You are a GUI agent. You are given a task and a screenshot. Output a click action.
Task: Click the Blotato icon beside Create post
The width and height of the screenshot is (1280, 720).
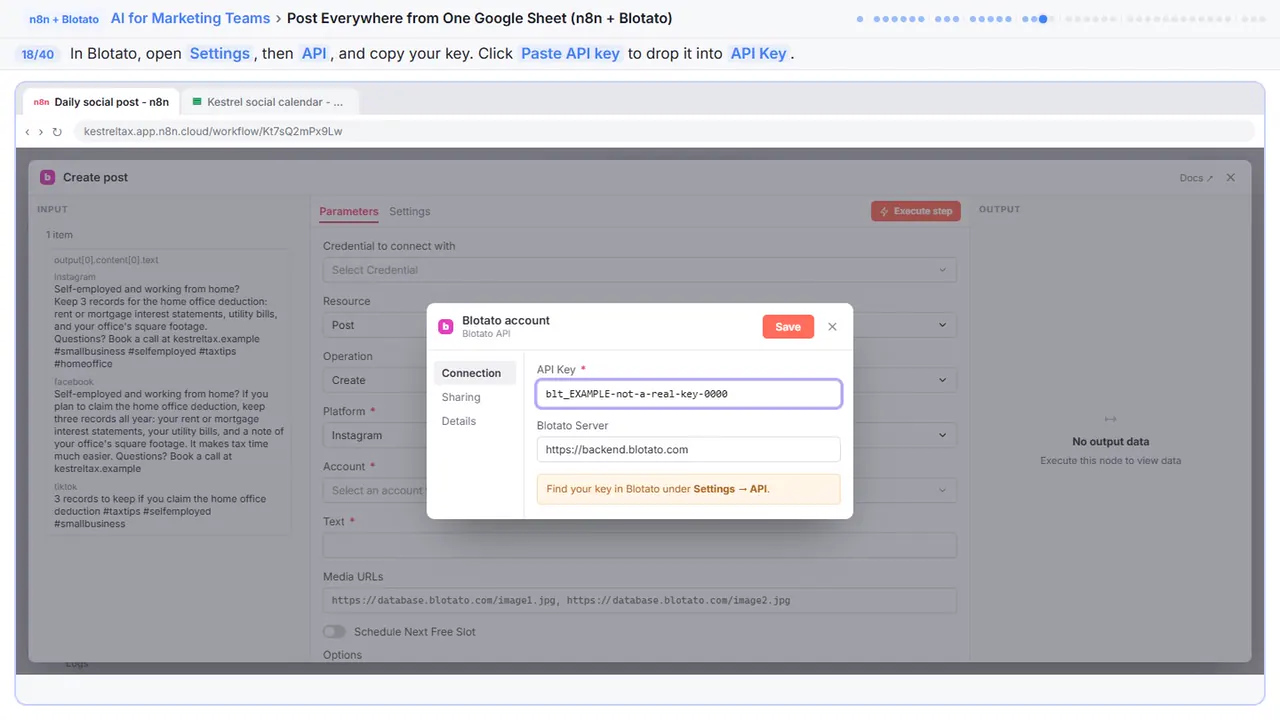click(47, 177)
